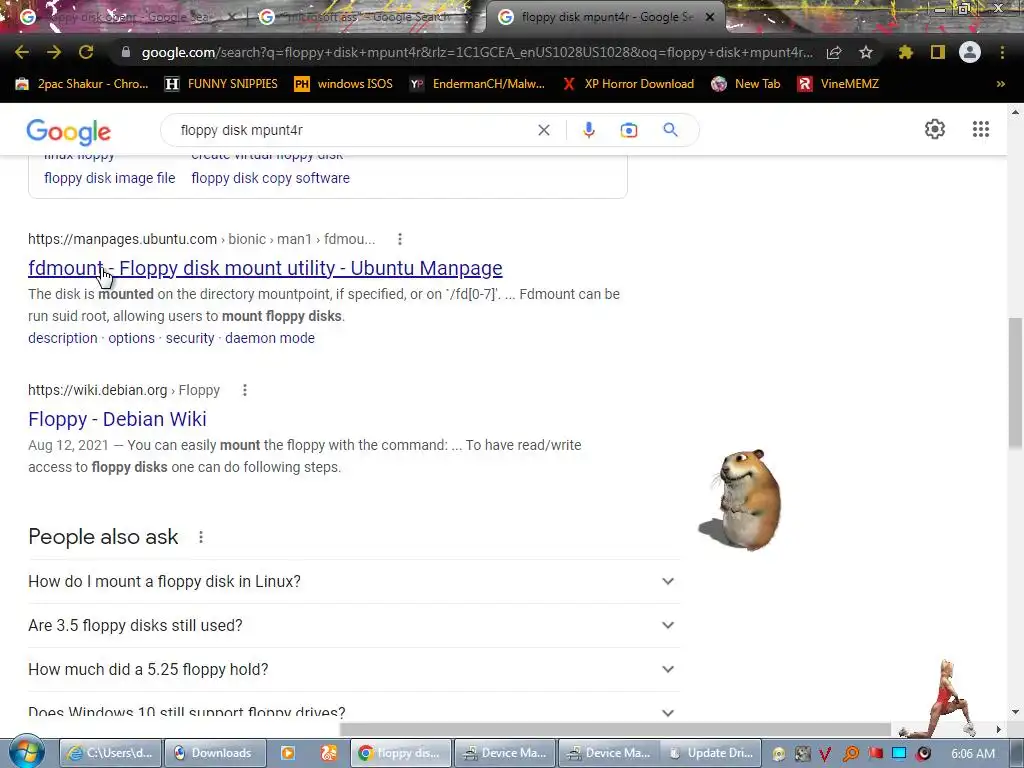The height and width of the screenshot is (768, 1024).
Task: Open the 'windows ISOS' bookmark
Action: click(344, 84)
